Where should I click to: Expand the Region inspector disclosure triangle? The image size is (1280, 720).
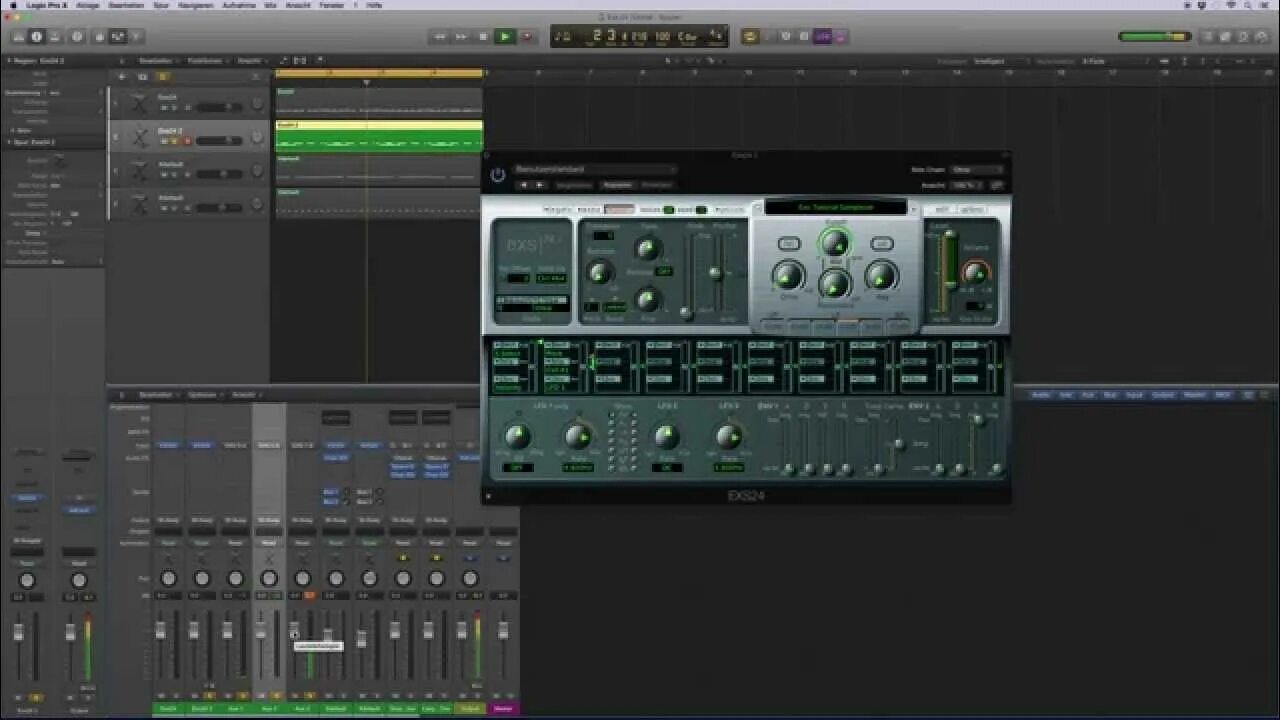7,60
